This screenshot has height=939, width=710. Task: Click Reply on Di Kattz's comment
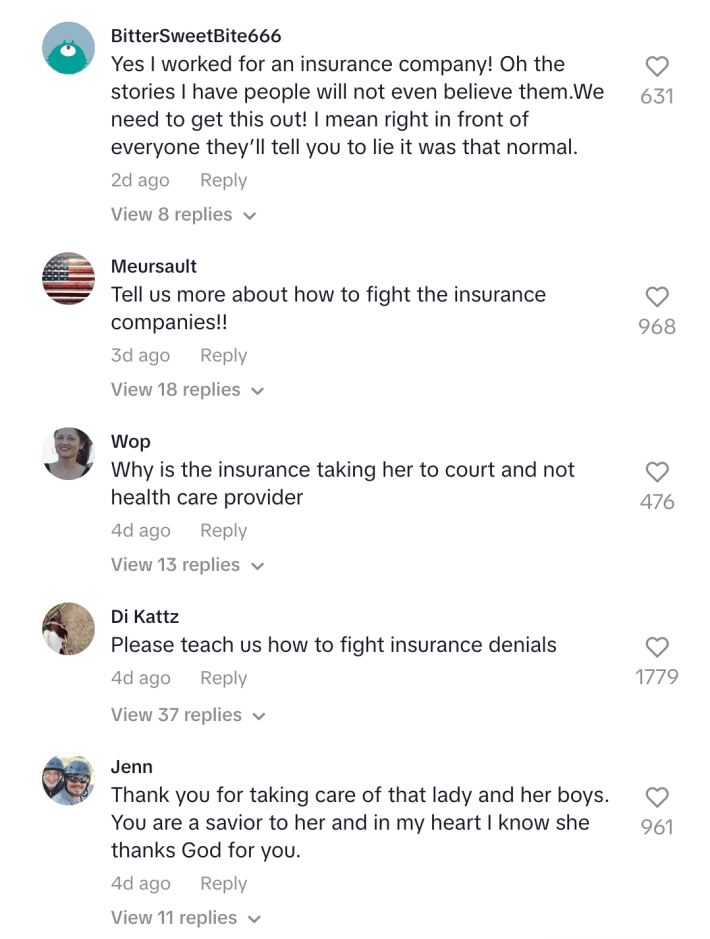pos(222,677)
